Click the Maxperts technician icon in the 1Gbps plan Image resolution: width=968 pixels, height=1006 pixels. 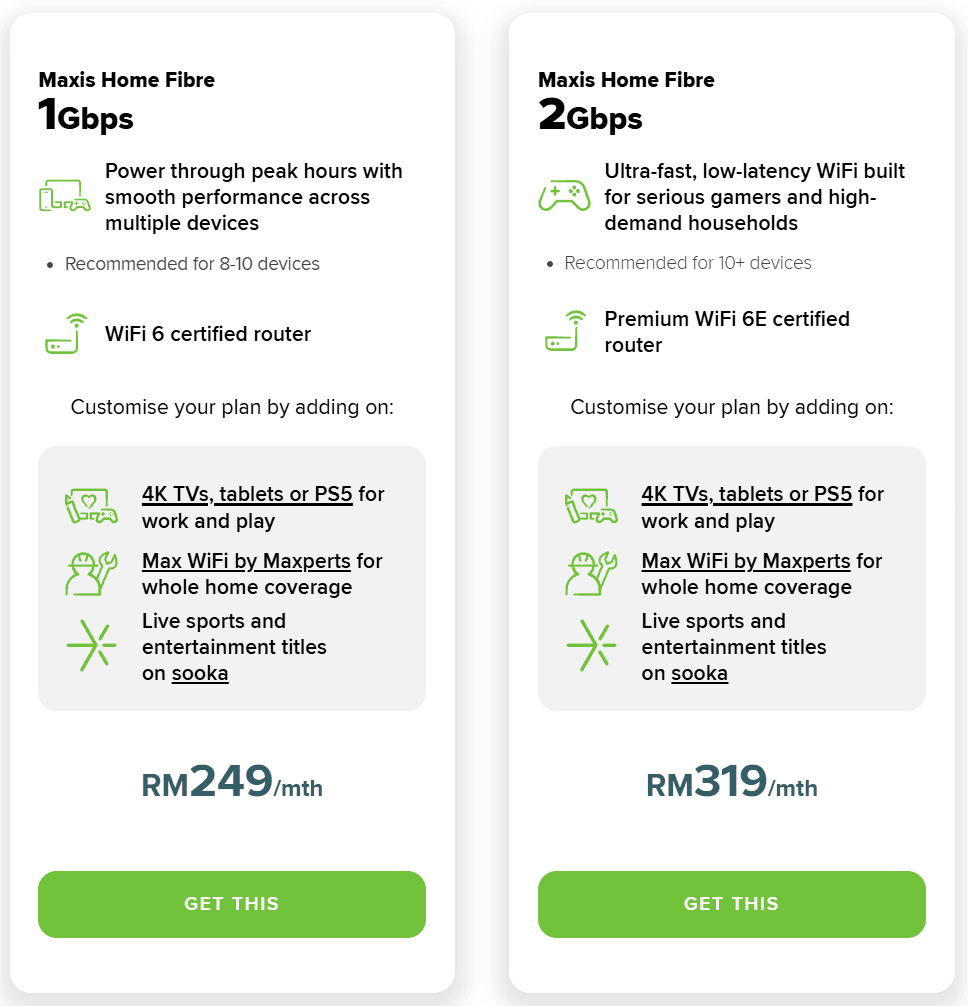91,574
